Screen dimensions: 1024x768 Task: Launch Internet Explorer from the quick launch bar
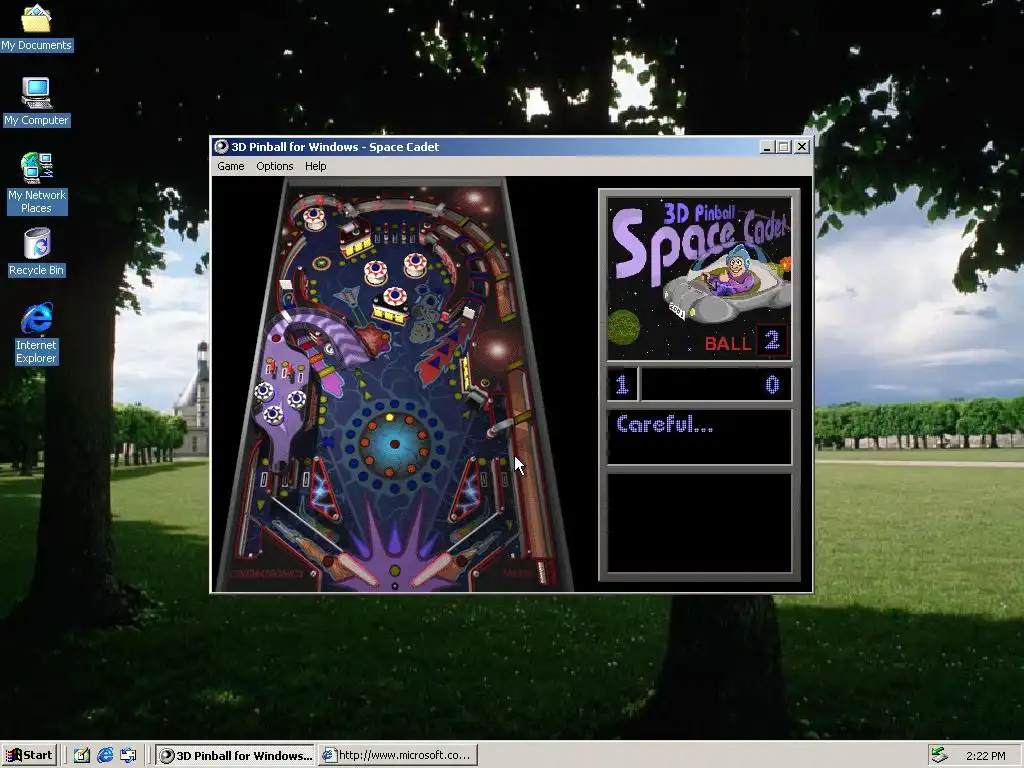[x=105, y=756]
